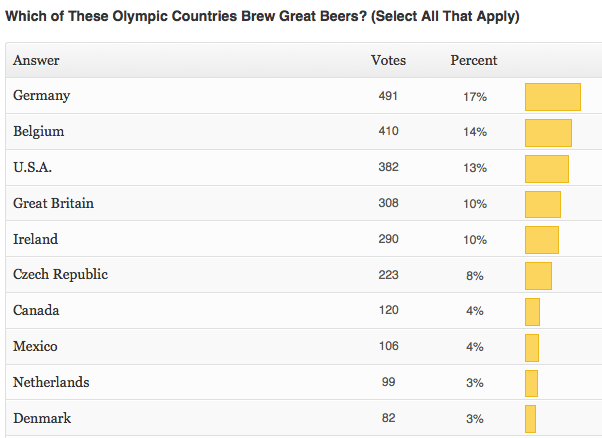Click the Votes column header
Viewport: 602px width, 438px height.
click(x=388, y=61)
